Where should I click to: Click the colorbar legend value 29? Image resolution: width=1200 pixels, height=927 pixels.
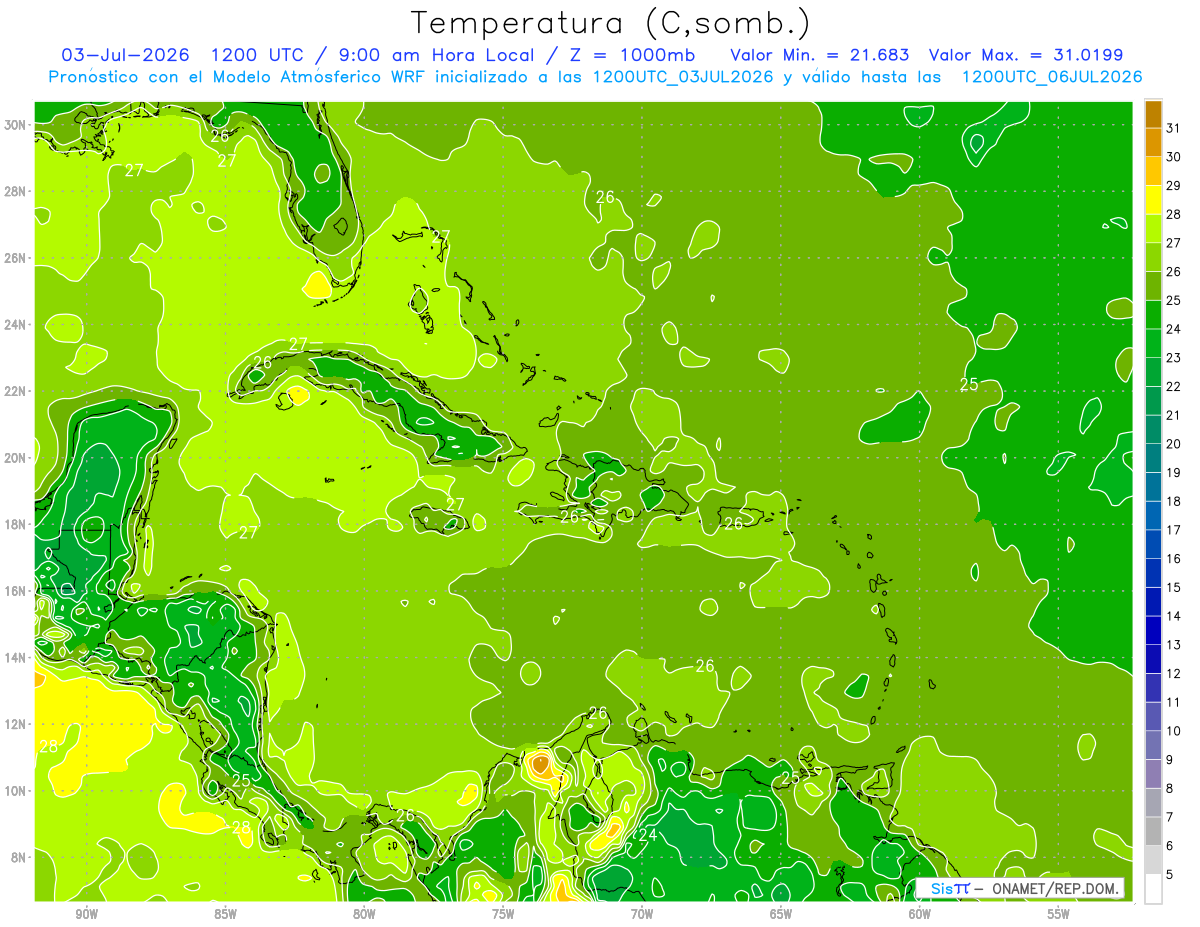pos(1173,185)
